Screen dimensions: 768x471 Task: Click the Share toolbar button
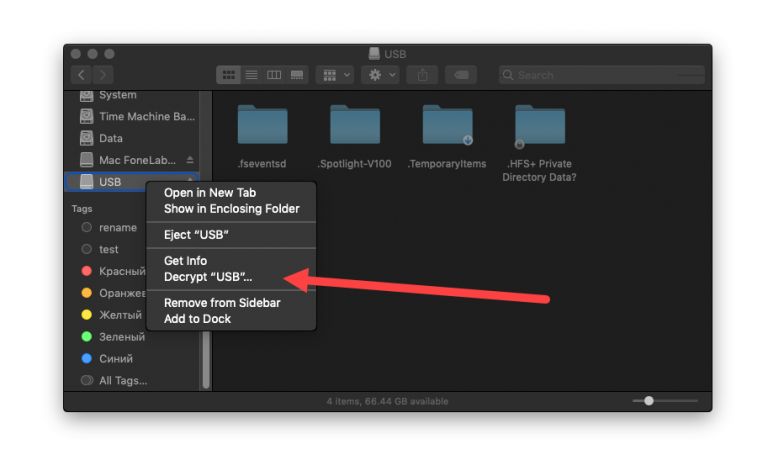coord(422,75)
